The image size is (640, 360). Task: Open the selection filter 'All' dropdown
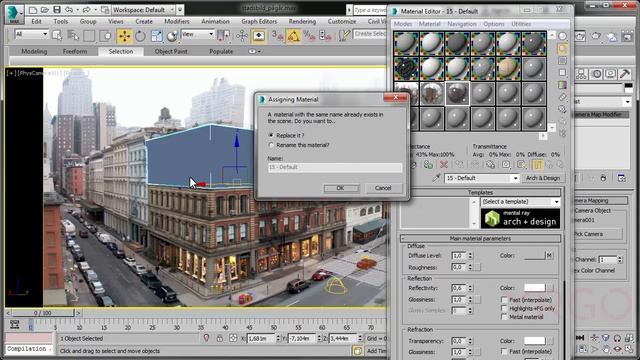pos(31,34)
